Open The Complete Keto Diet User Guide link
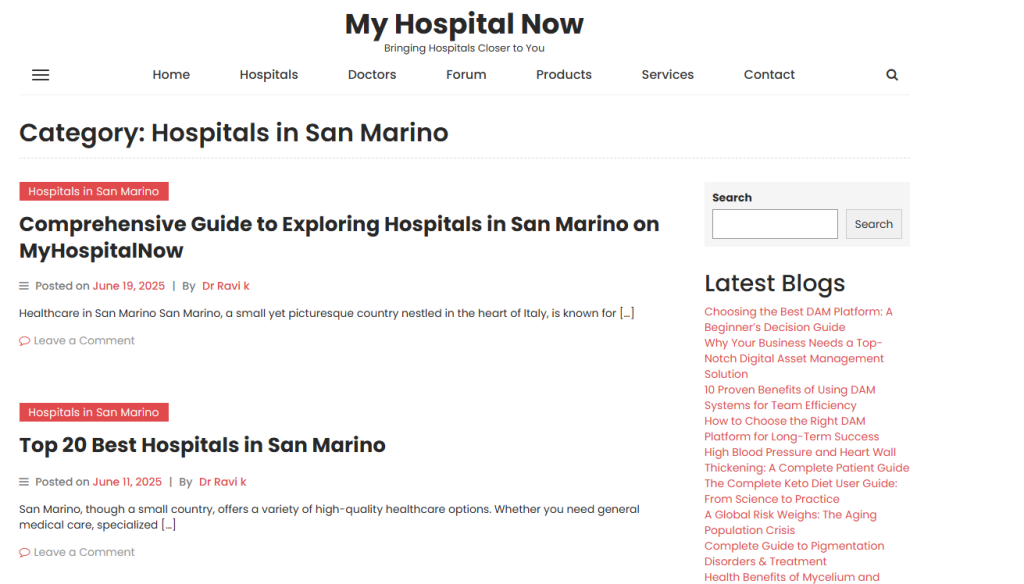Image resolution: width=1024 pixels, height=584 pixels. [x=801, y=492]
